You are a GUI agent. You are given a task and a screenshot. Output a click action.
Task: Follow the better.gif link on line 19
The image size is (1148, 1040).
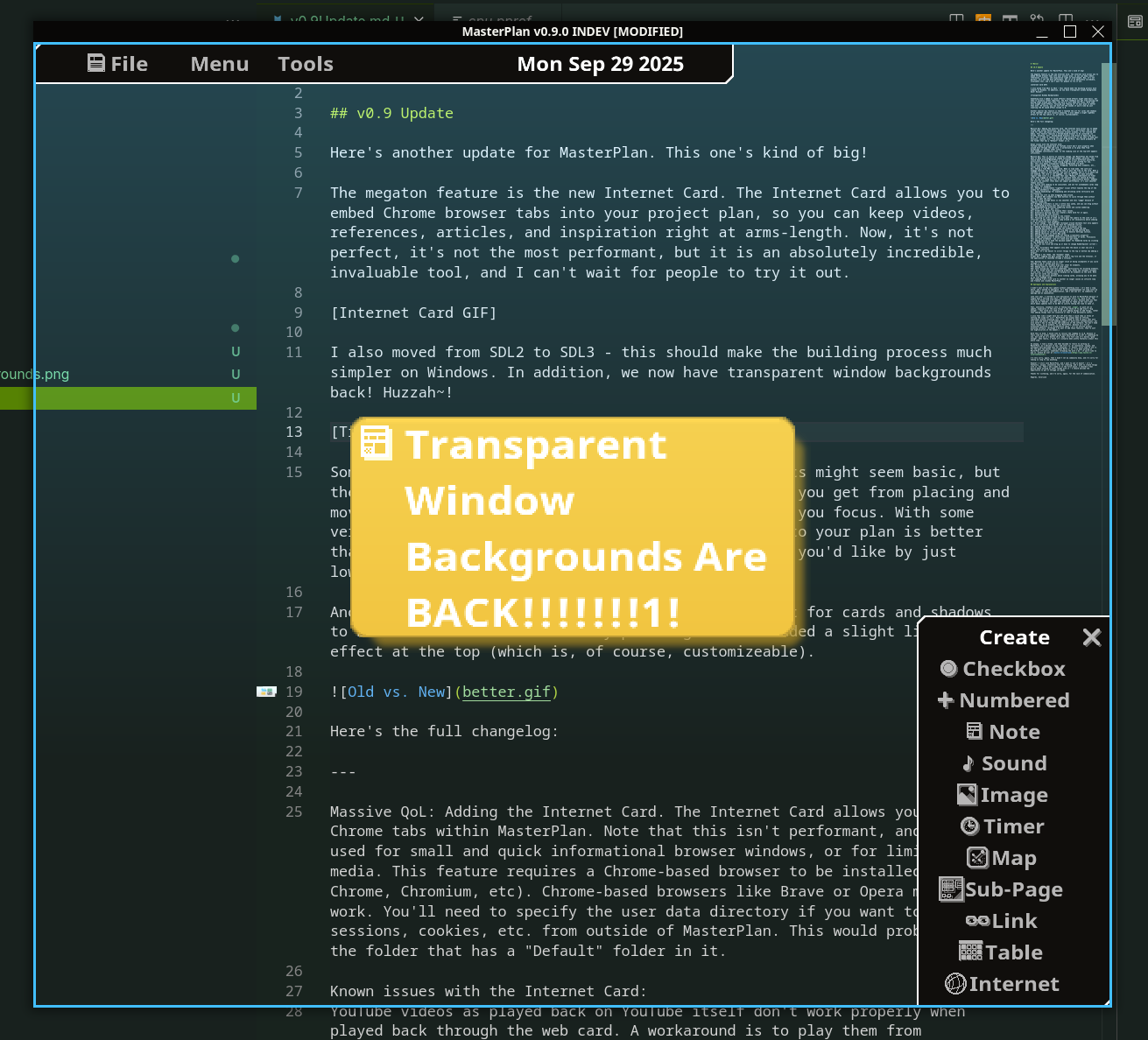pyautogui.click(x=506, y=692)
